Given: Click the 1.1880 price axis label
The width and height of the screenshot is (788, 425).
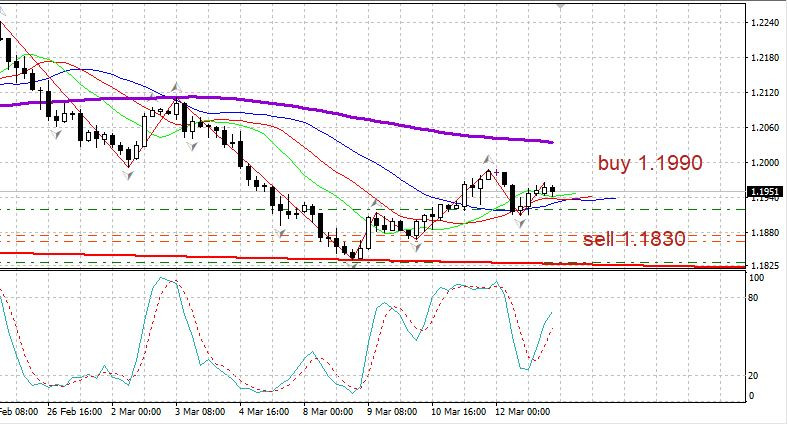Looking at the screenshot, I should pos(765,233).
